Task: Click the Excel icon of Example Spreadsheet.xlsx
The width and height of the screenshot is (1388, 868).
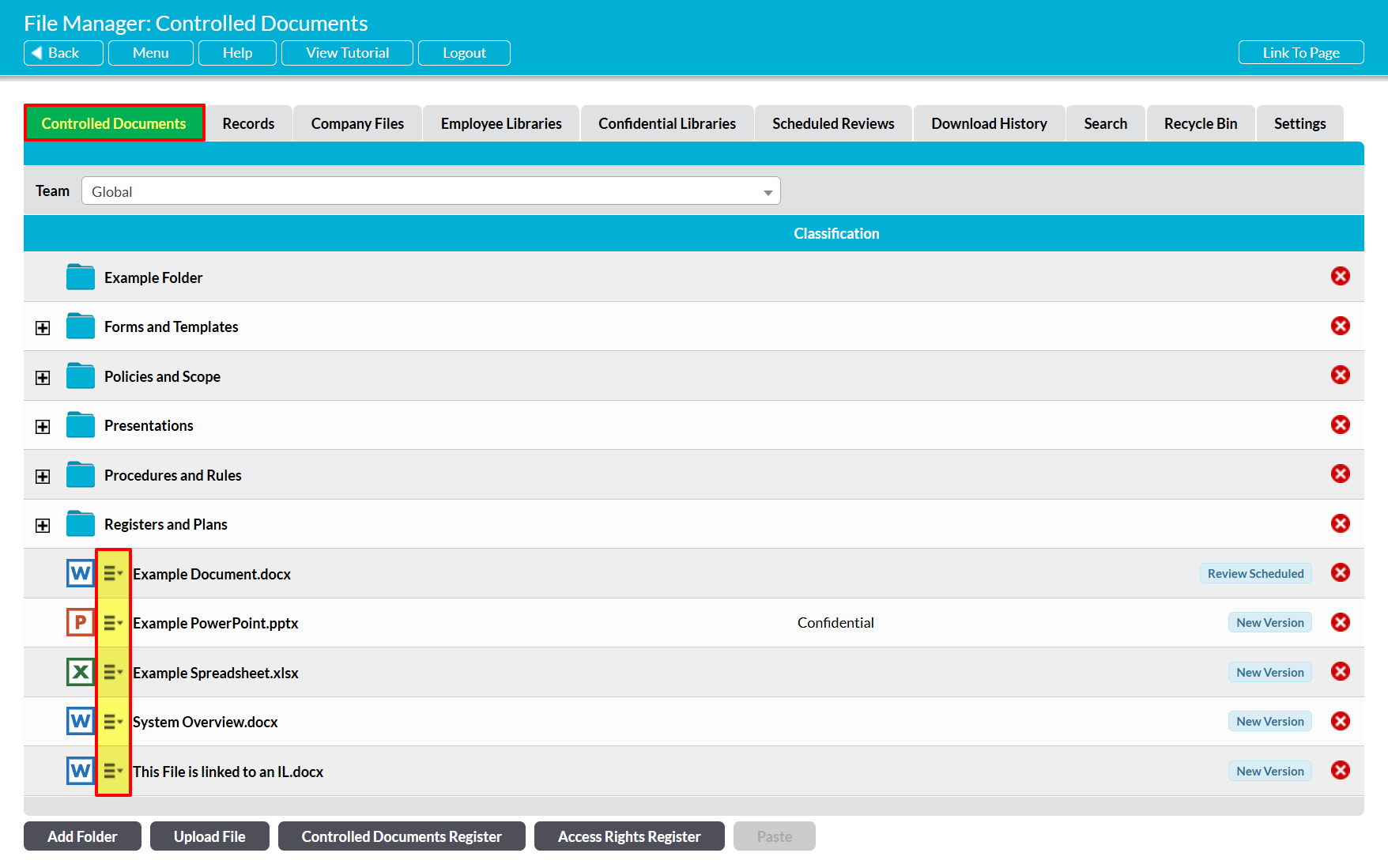Action: 80,672
